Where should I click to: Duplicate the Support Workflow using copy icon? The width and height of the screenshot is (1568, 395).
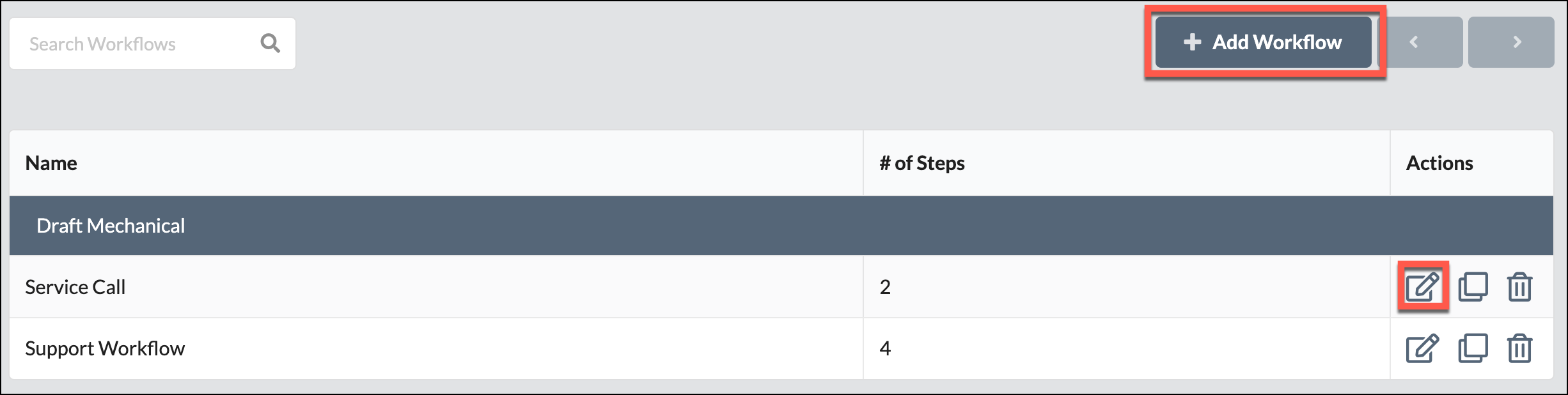[1473, 349]
